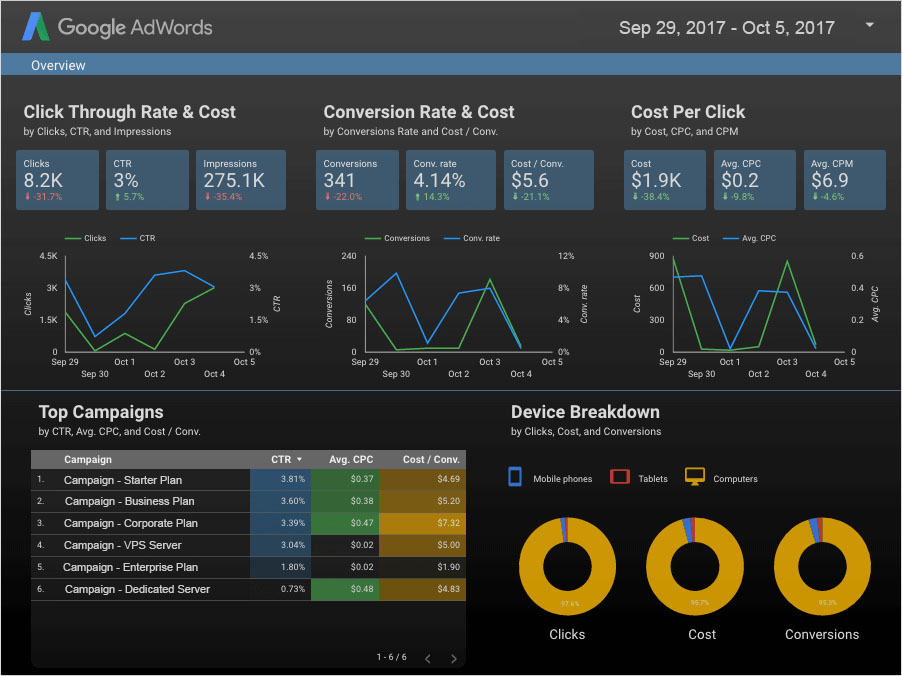The width and height of the screenshot is (902, 676).
Task: Click Campaign - Enterprise Plan row
Action: pos(248,567)
